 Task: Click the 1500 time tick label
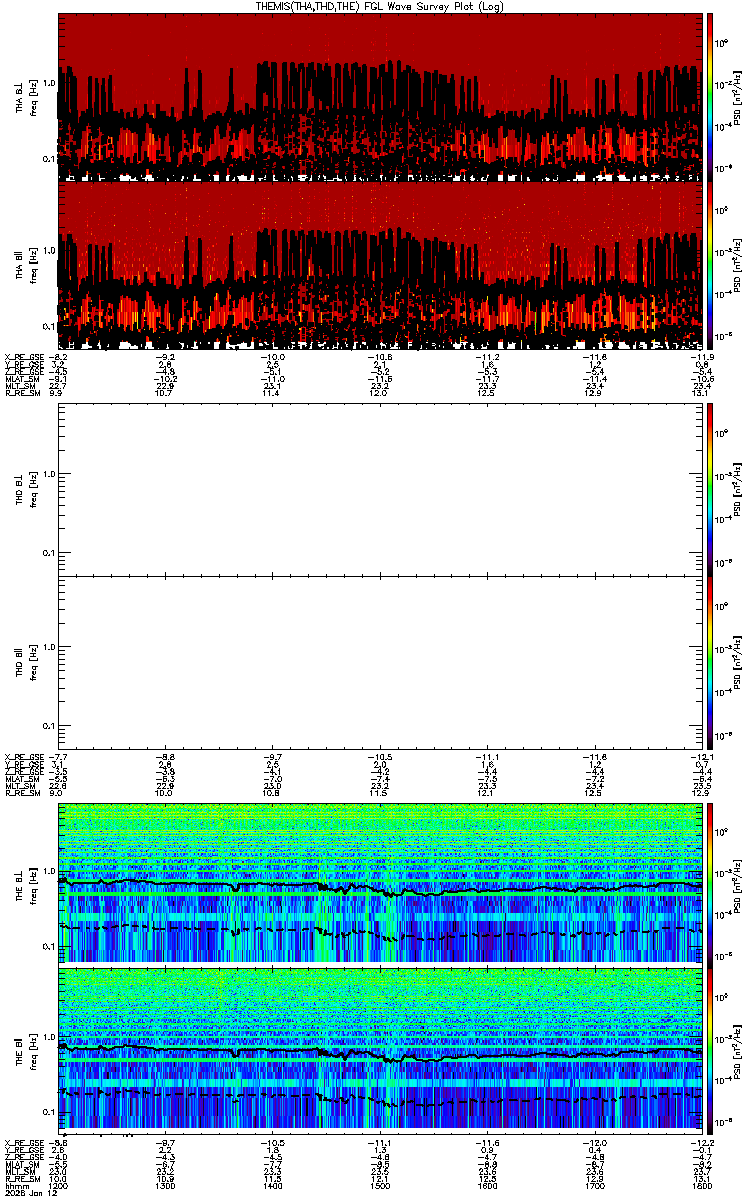coord(380,1184)
